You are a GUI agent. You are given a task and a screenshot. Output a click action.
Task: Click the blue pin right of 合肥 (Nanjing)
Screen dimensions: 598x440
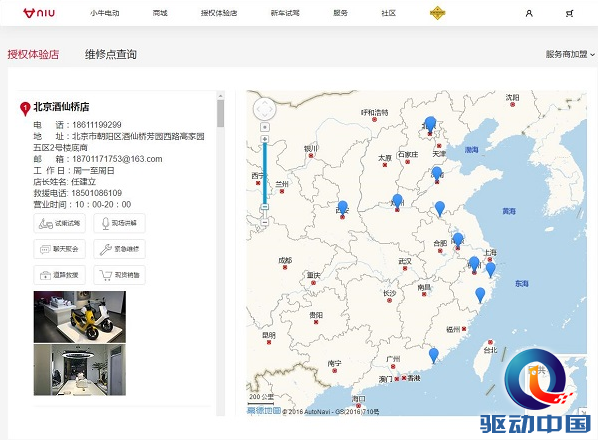[x=458, y=240]
